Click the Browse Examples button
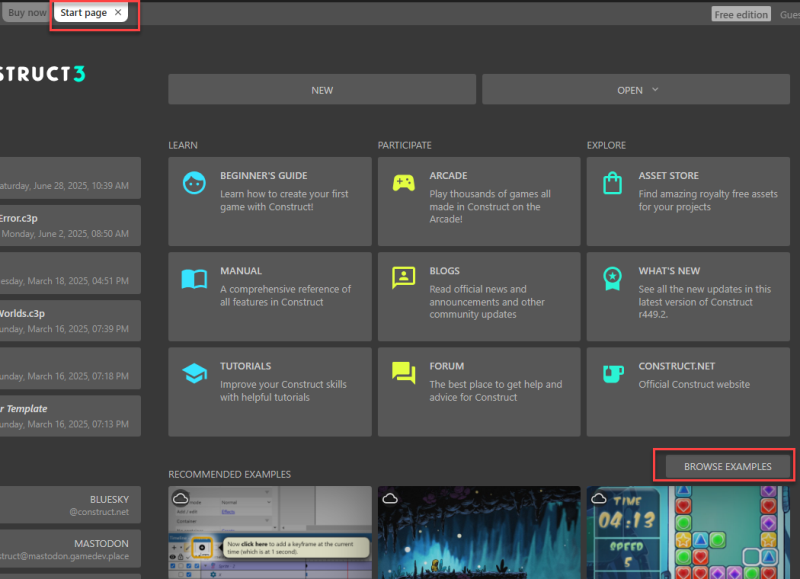 [728, 466]
